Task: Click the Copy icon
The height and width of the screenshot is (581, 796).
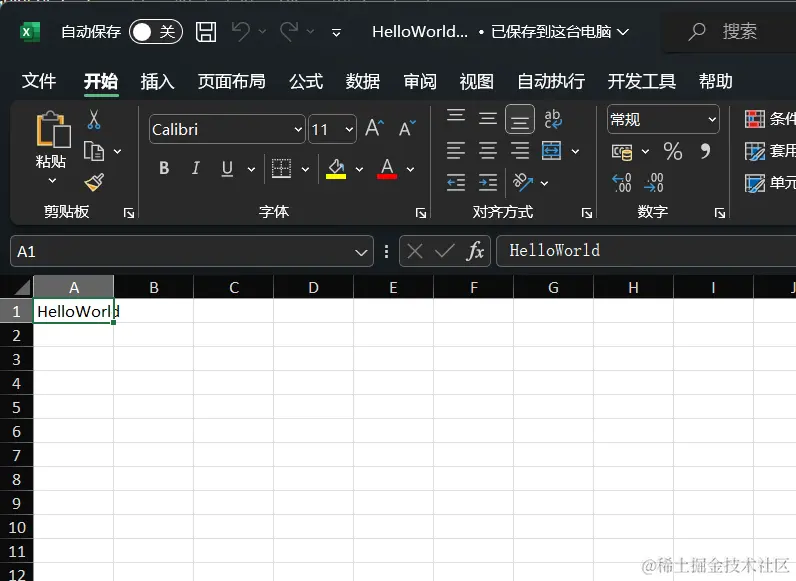Action: coord(94,151)
